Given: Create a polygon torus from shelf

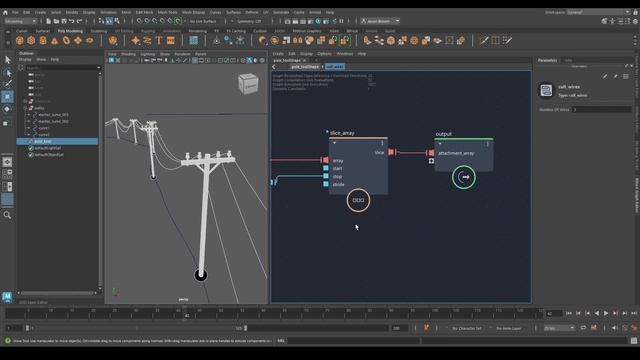Looking at the screenshot, I should [x=66, y=40].
